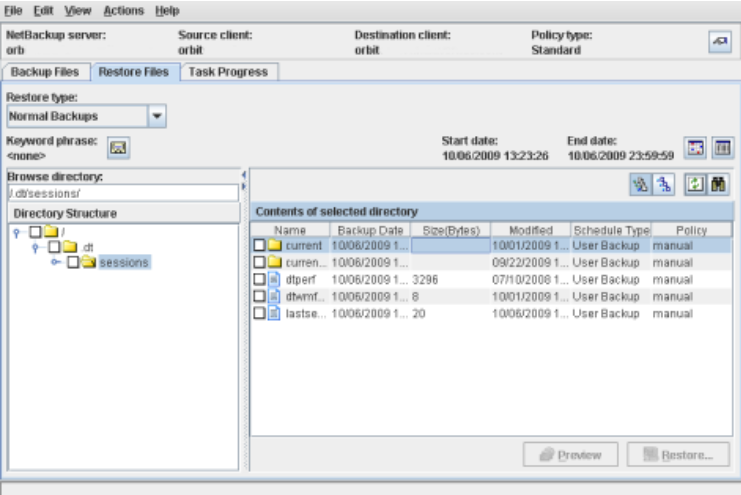
Task: Click the file icon in the dtwmf row
Action: (x=274, y=296)
